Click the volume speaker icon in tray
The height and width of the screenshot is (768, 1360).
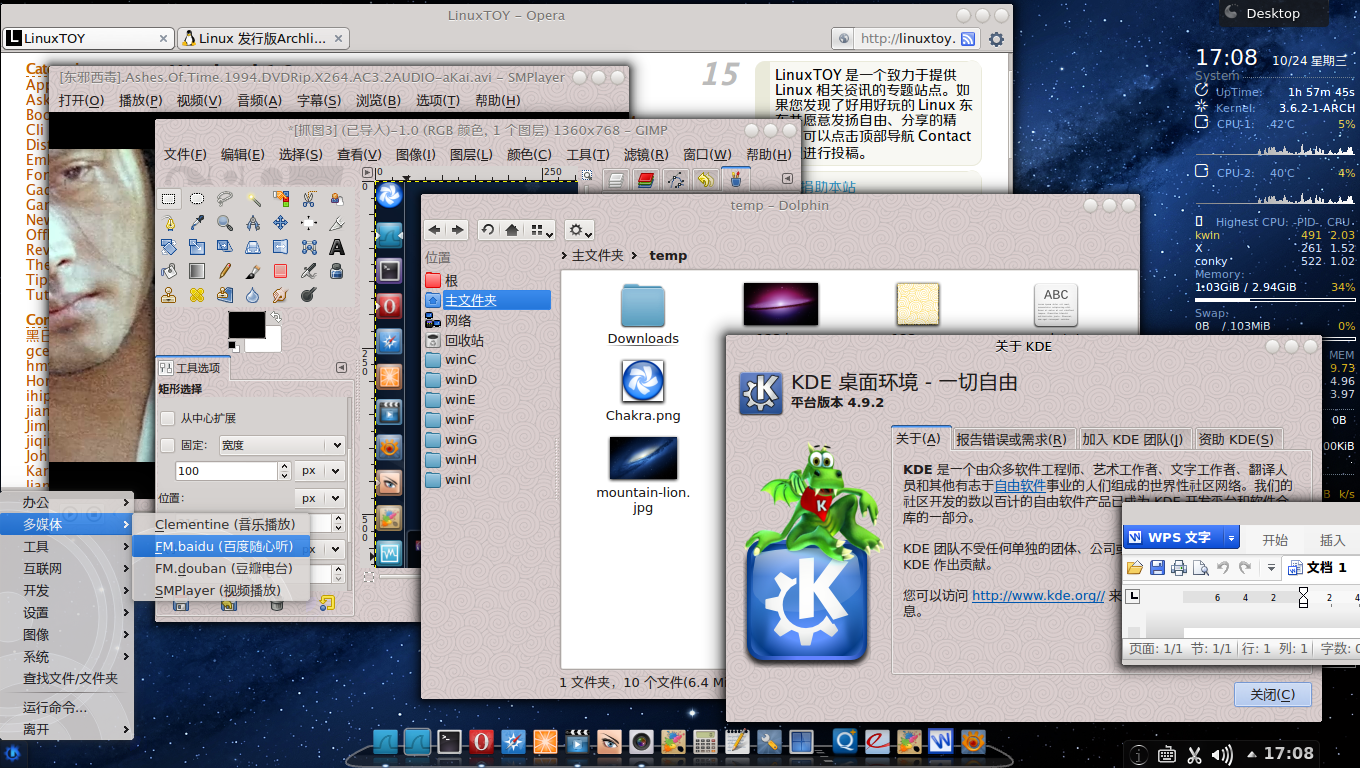1221,754
